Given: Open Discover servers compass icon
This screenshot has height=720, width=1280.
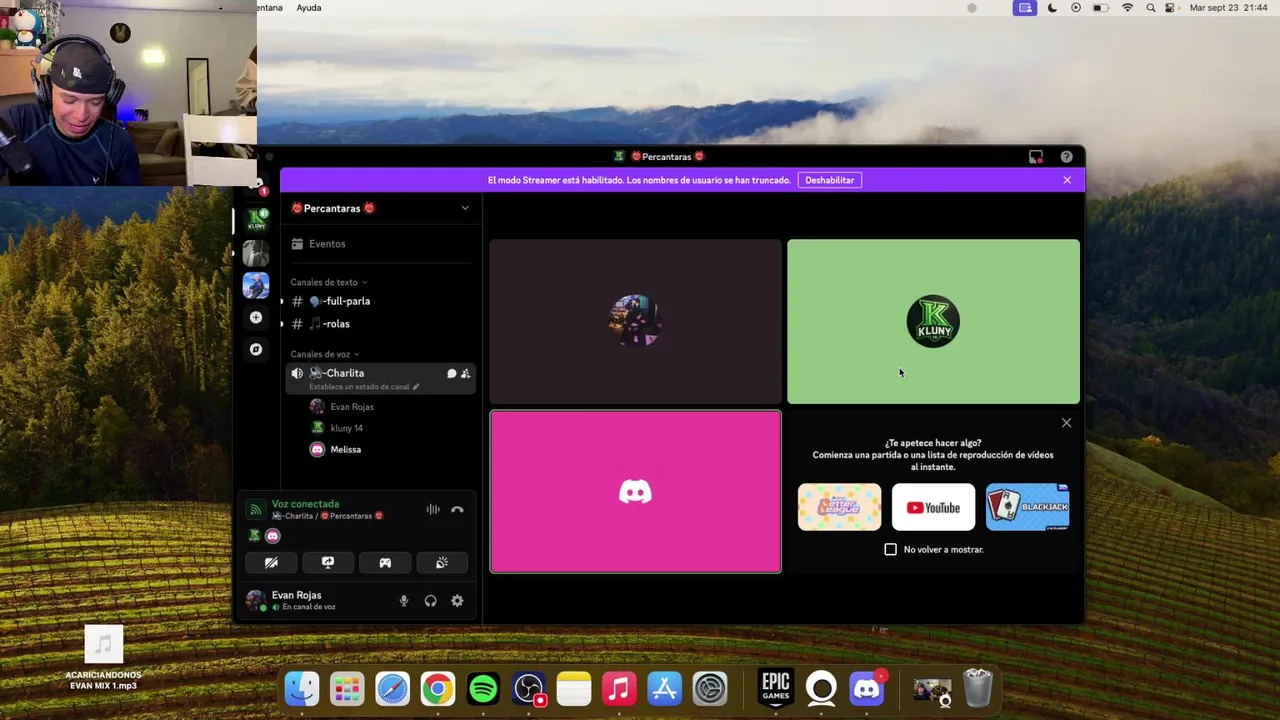Looking at the screenshot, I should pos(256,349).
